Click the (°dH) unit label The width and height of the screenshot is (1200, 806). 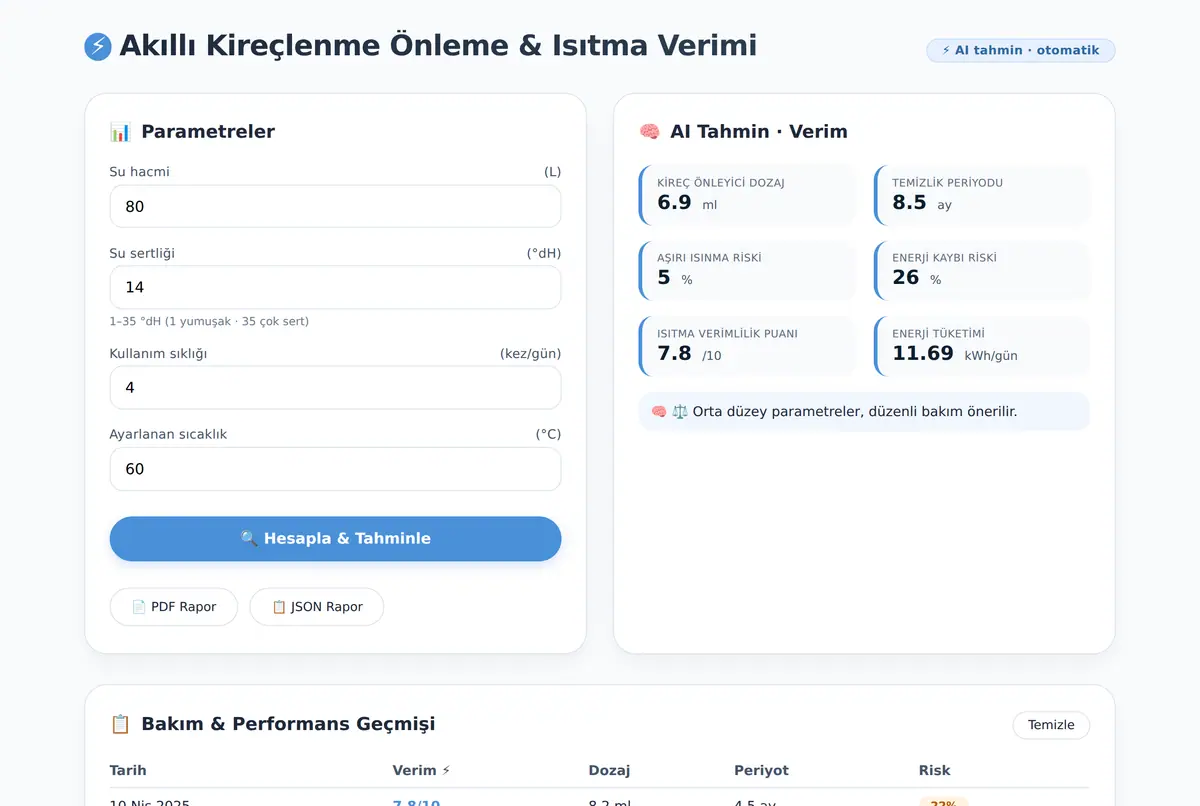544,253
